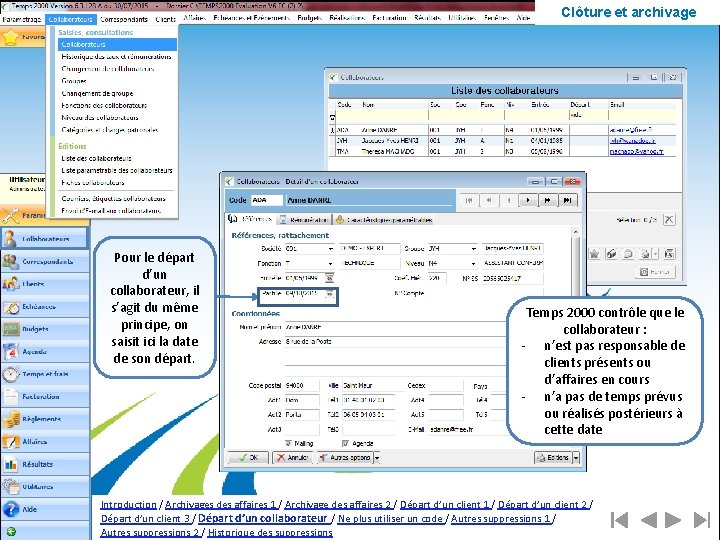Click the Code postal field

coord(302,386)
